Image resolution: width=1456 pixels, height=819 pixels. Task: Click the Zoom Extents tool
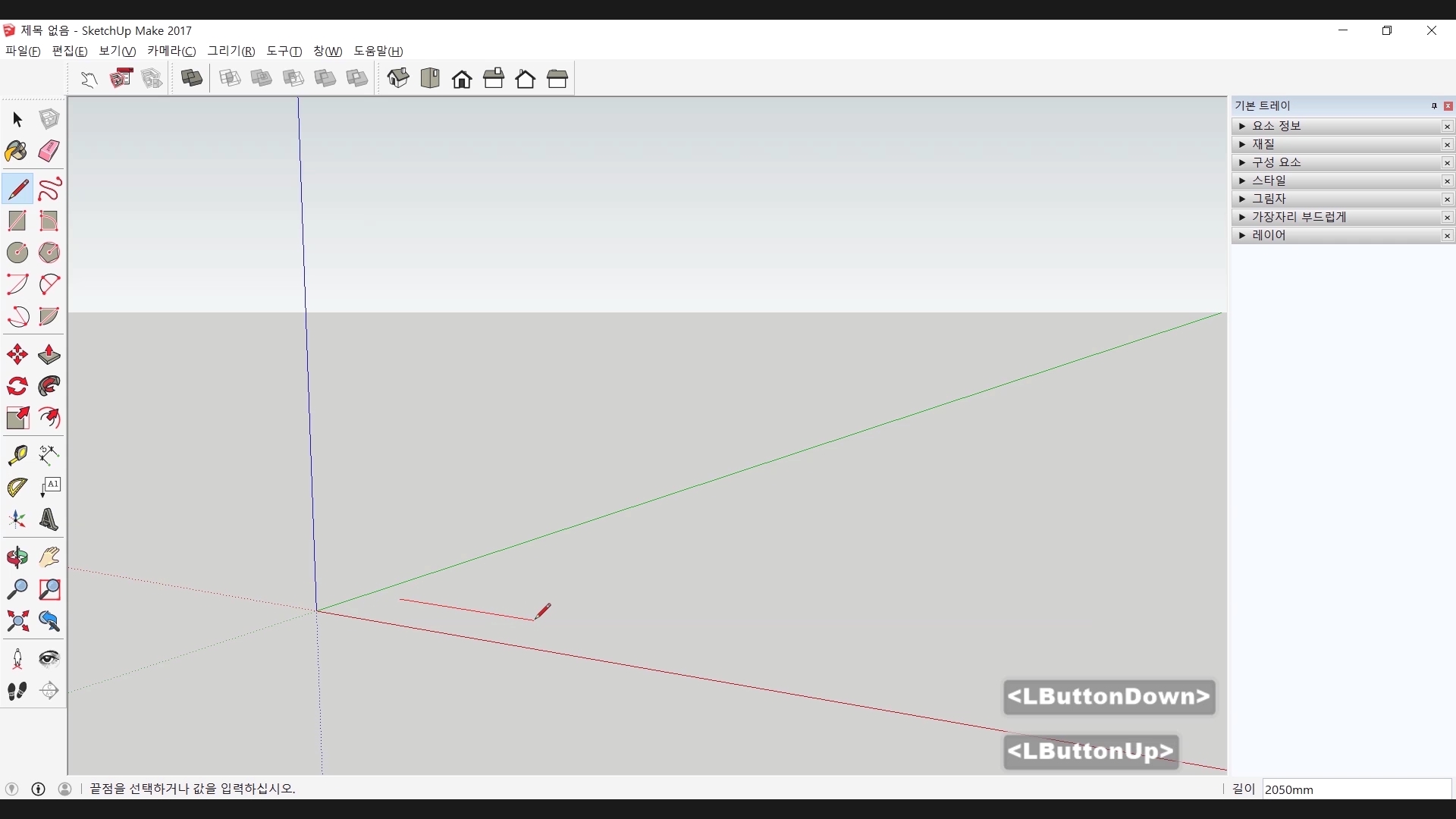[17, 622]
